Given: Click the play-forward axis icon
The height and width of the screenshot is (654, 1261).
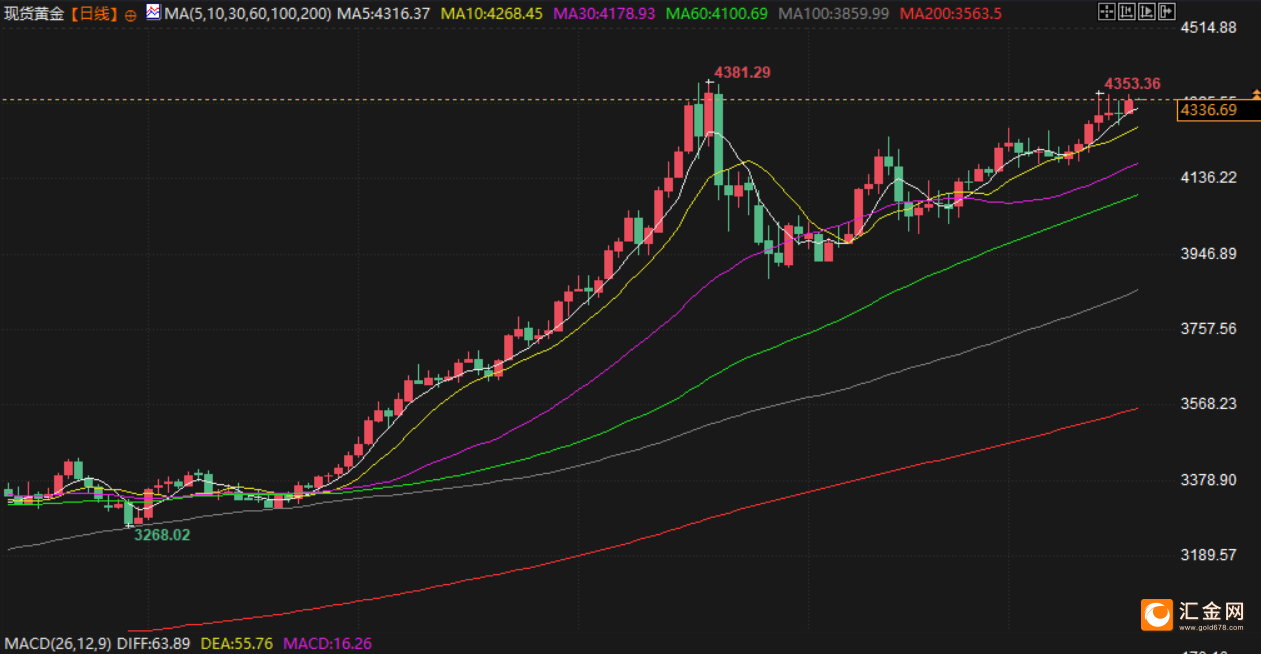Looking at the screenshot, I should pyautogui.click(x=1147, y=11).
